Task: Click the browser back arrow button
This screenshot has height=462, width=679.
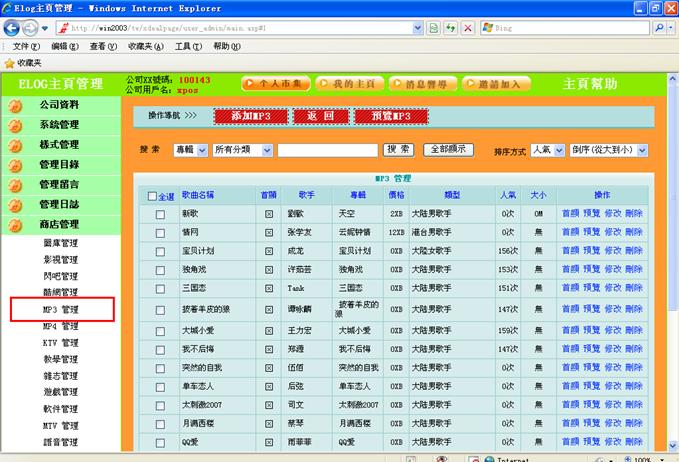Action: tap(13, 28)
